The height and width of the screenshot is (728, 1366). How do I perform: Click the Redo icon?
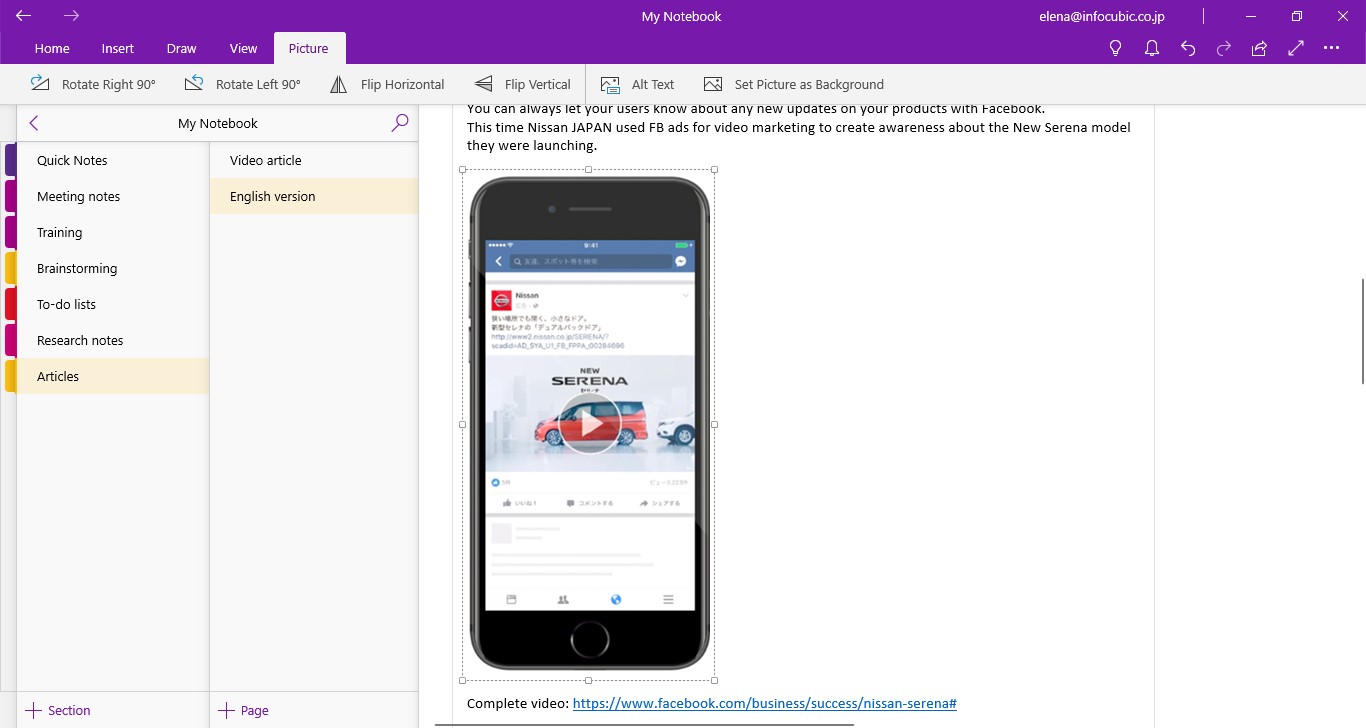1224,48
